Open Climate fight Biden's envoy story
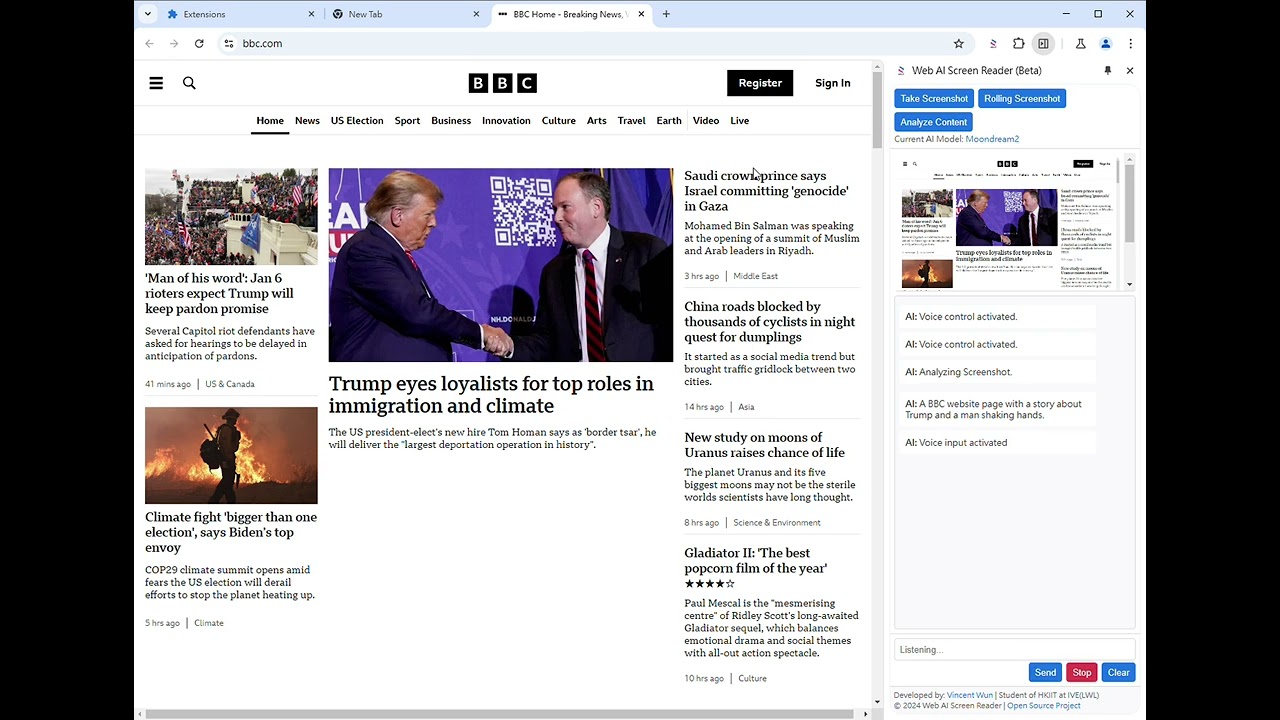Screen dimensions: 1280x720 coord(231,532)
